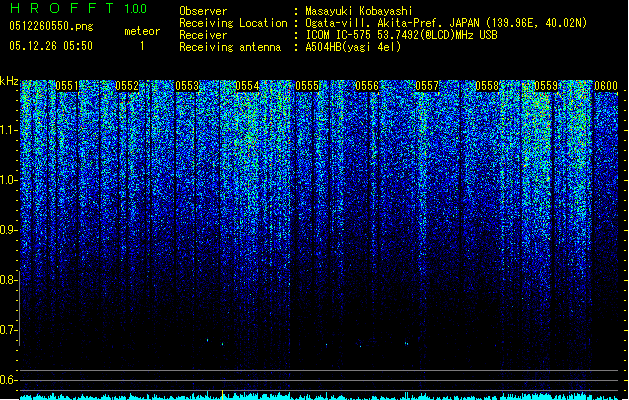Viewport: 629px width, 400px height.
Task: Click the 0559 time marker
Action: (546, 86)
